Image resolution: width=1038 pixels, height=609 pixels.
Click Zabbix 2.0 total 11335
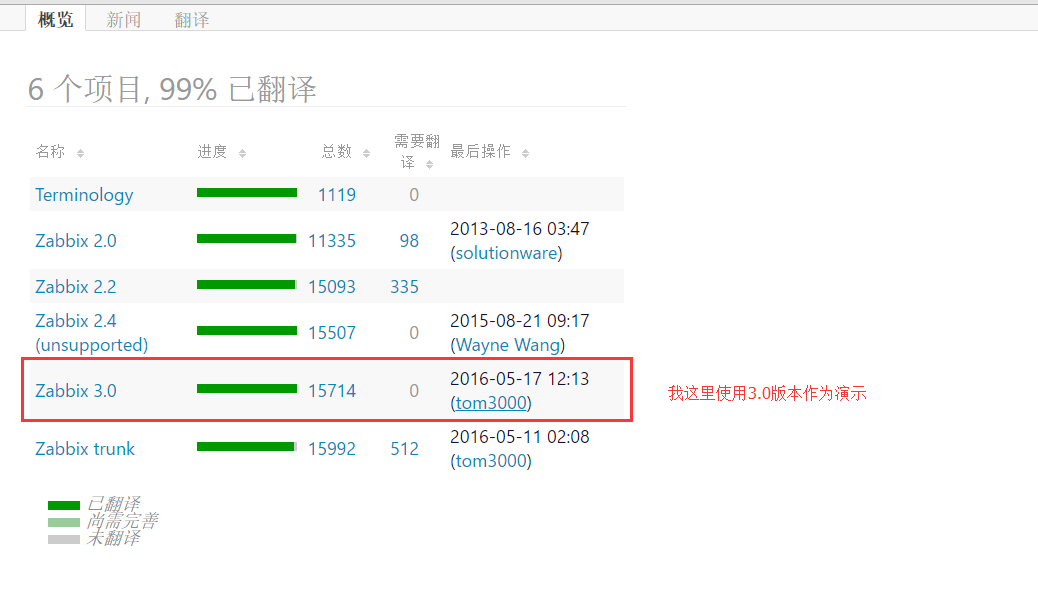coord(332,240)
